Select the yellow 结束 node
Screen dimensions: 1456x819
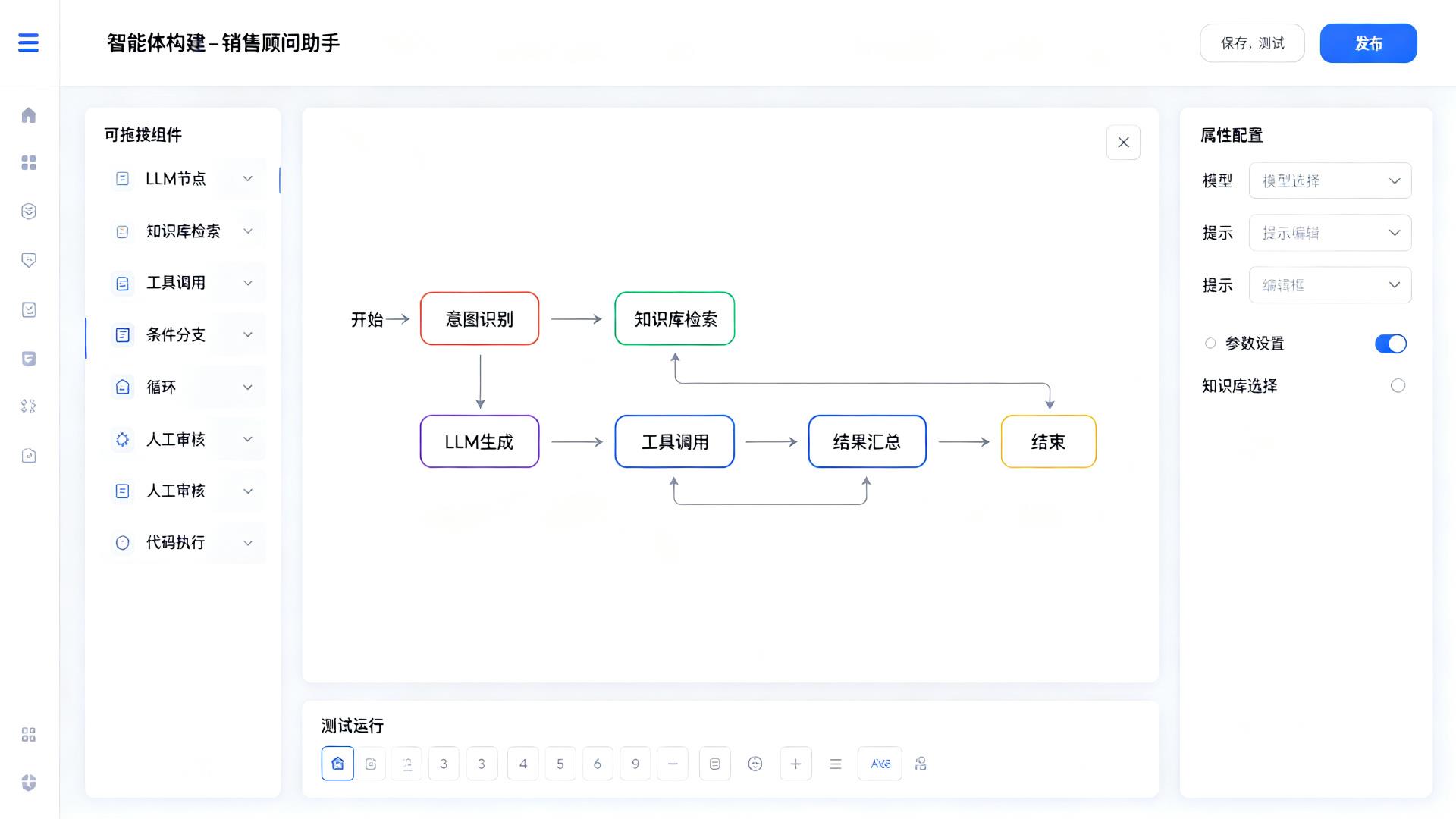point(1048,441)
